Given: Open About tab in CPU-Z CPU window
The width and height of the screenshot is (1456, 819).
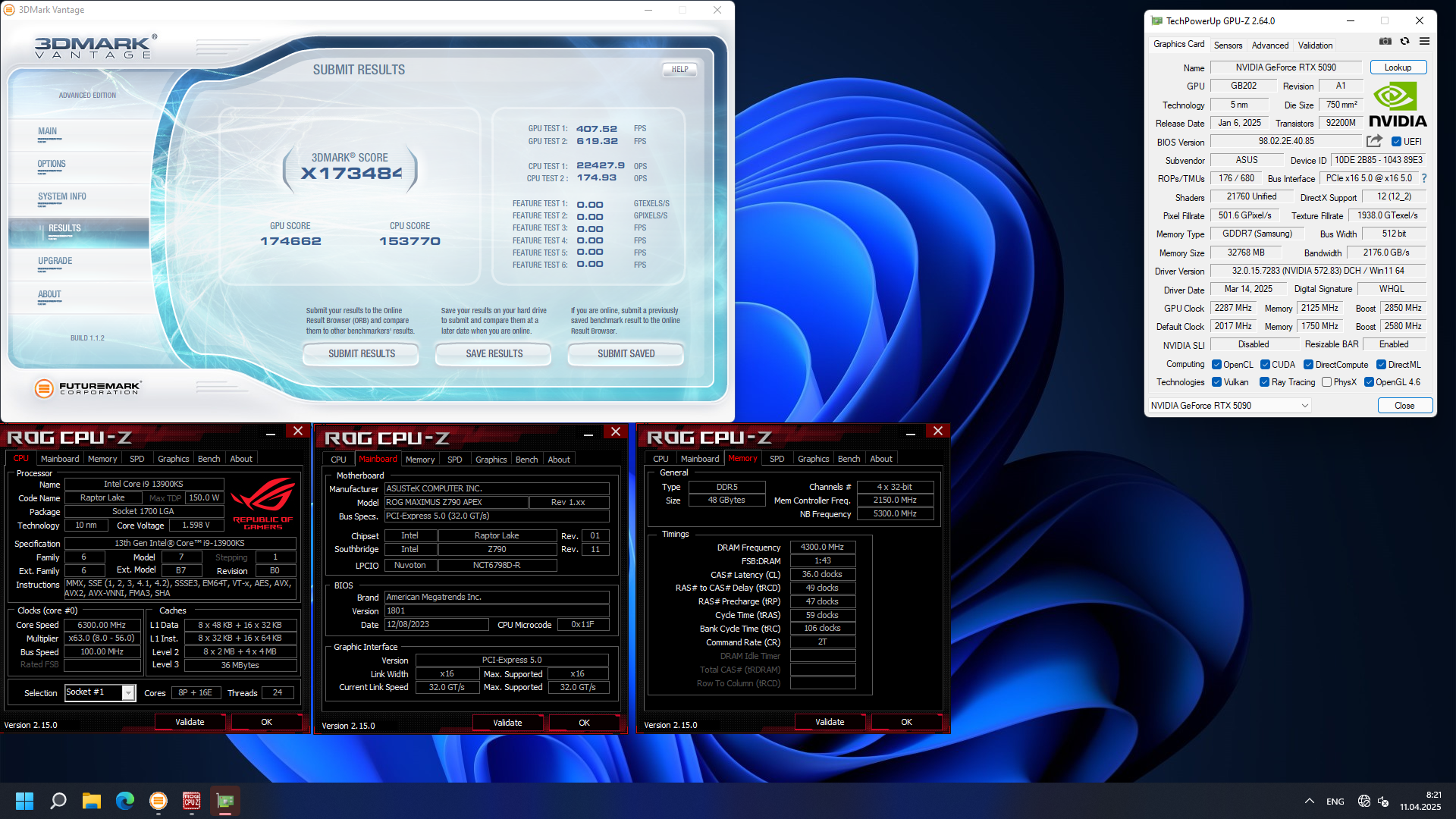Looking at the screenshot, I should click(x=241, y=459).
